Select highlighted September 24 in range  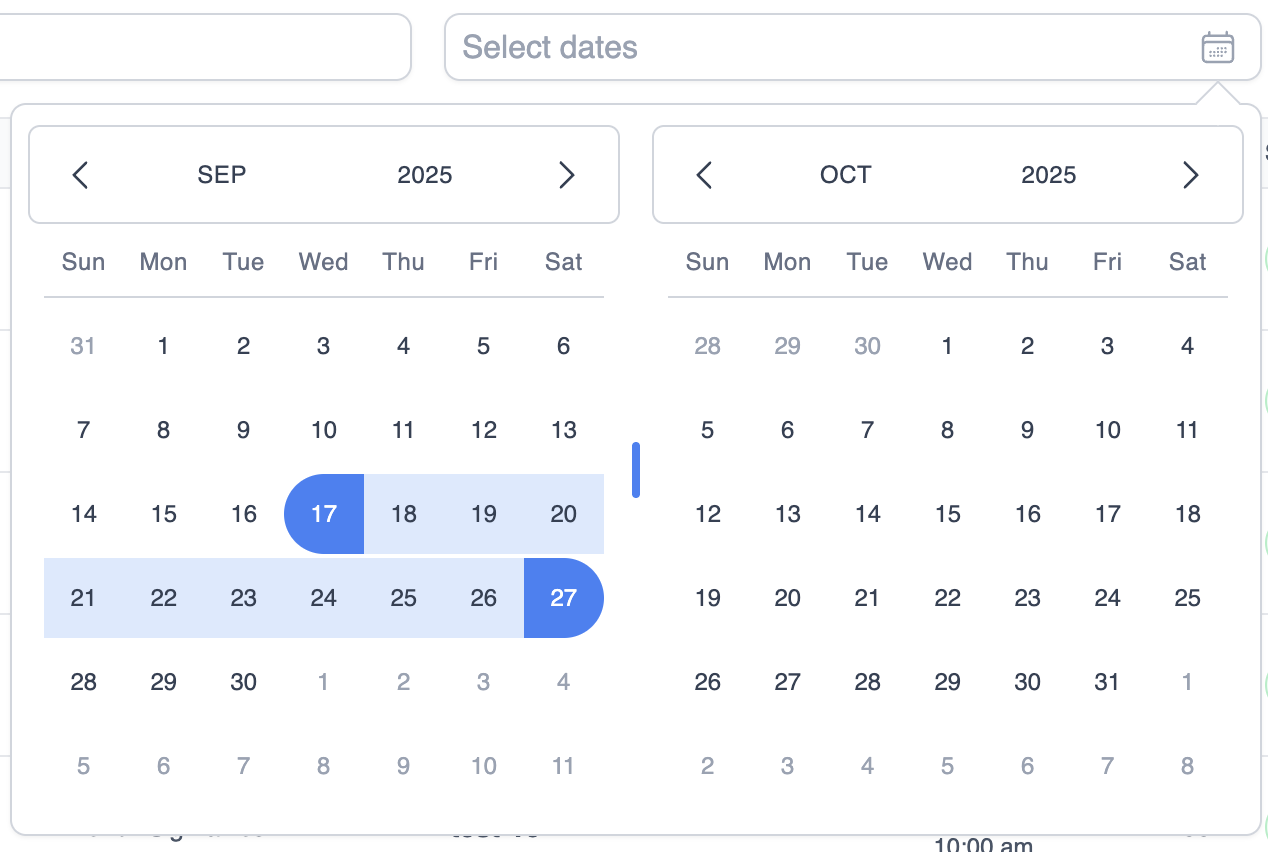(324, 598)
